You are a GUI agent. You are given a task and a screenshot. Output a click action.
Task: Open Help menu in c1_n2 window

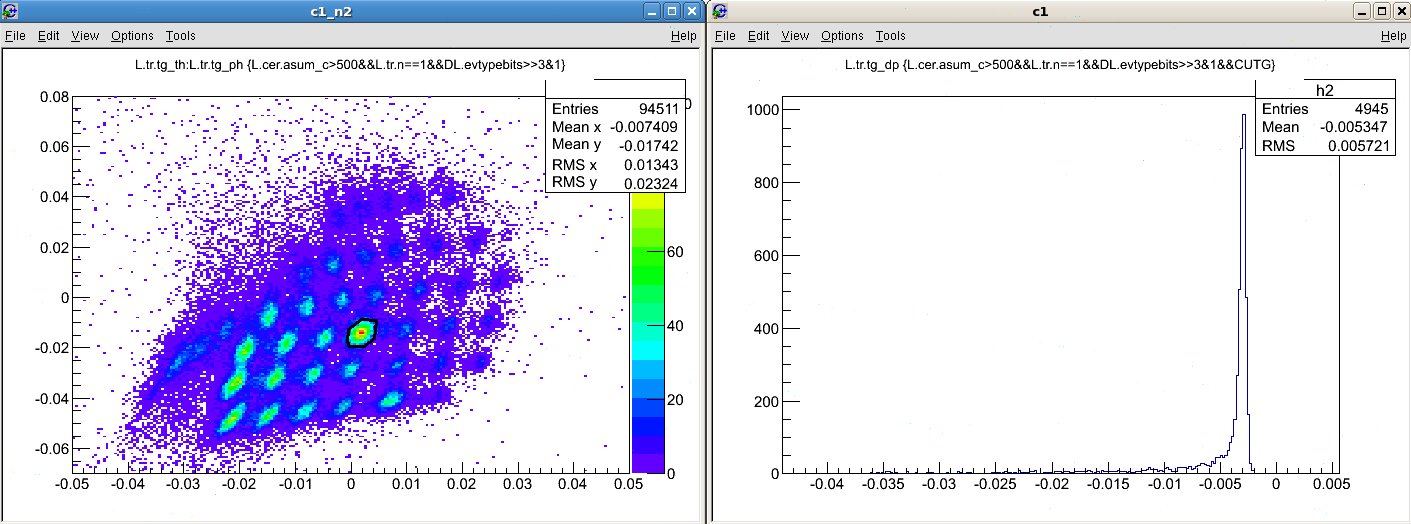click(684, 35)
